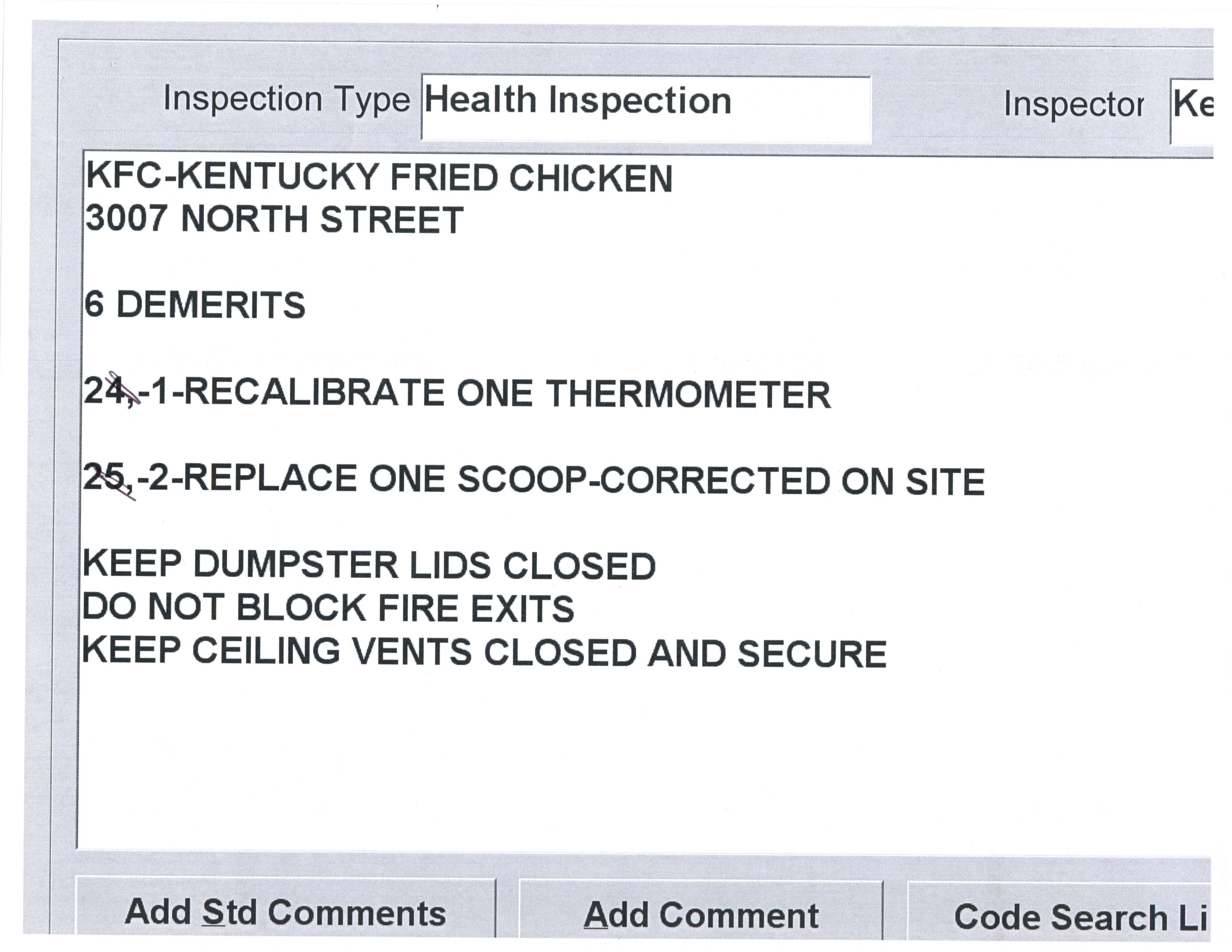Viewport: 1232px width, 952px height.
Task: Click the KFC-KENTUCKY FRIED CHICKEN line
Action: [379, 178]
